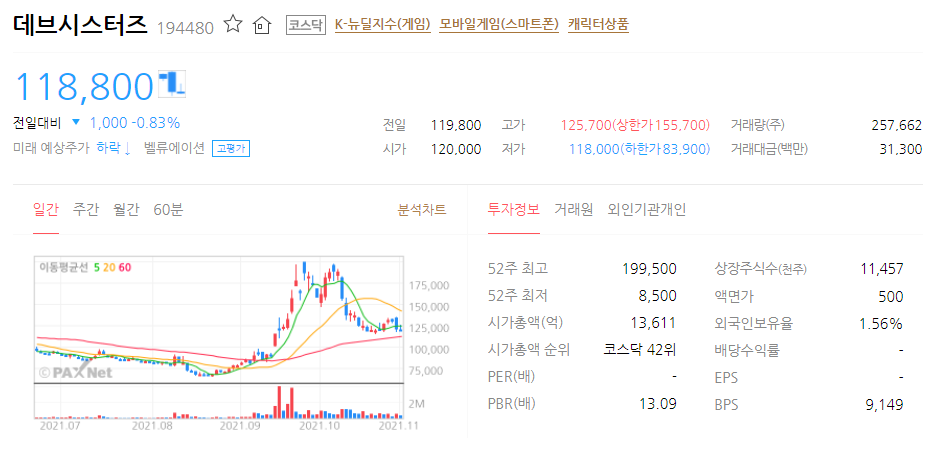Click the 외국인보유율 value 1.56%
The height and width of the screenshot is (450, 940).
[881, 324]
